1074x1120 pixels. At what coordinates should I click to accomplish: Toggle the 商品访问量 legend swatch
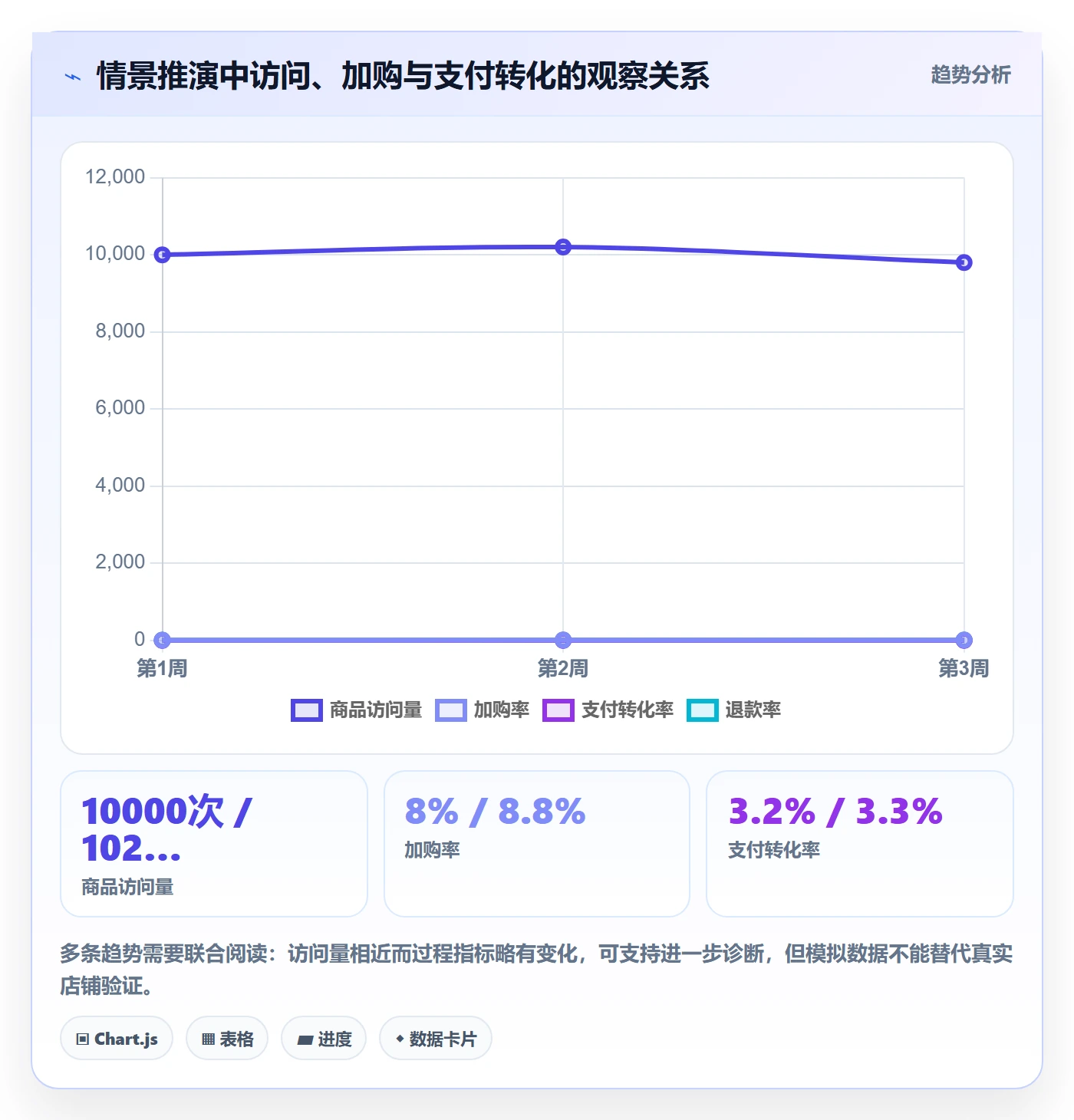(x=307, y=710)
